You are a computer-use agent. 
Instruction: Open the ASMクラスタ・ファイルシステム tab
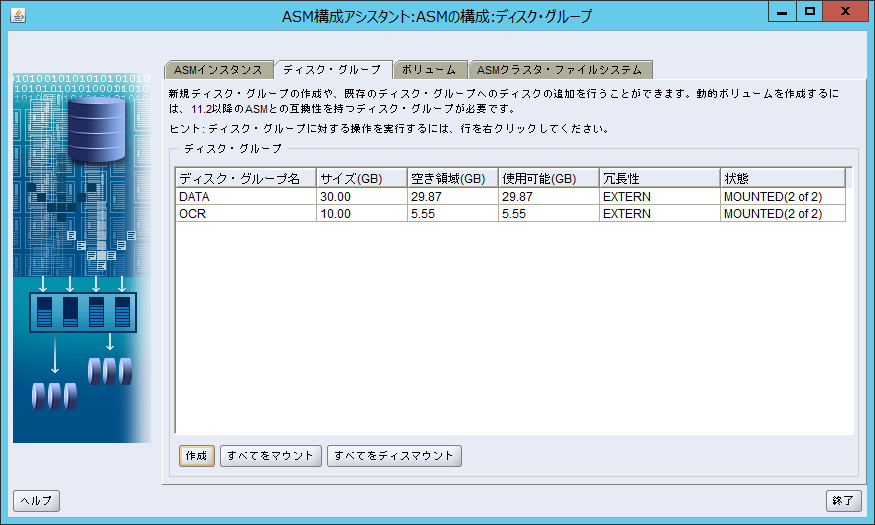pos(560,70)
